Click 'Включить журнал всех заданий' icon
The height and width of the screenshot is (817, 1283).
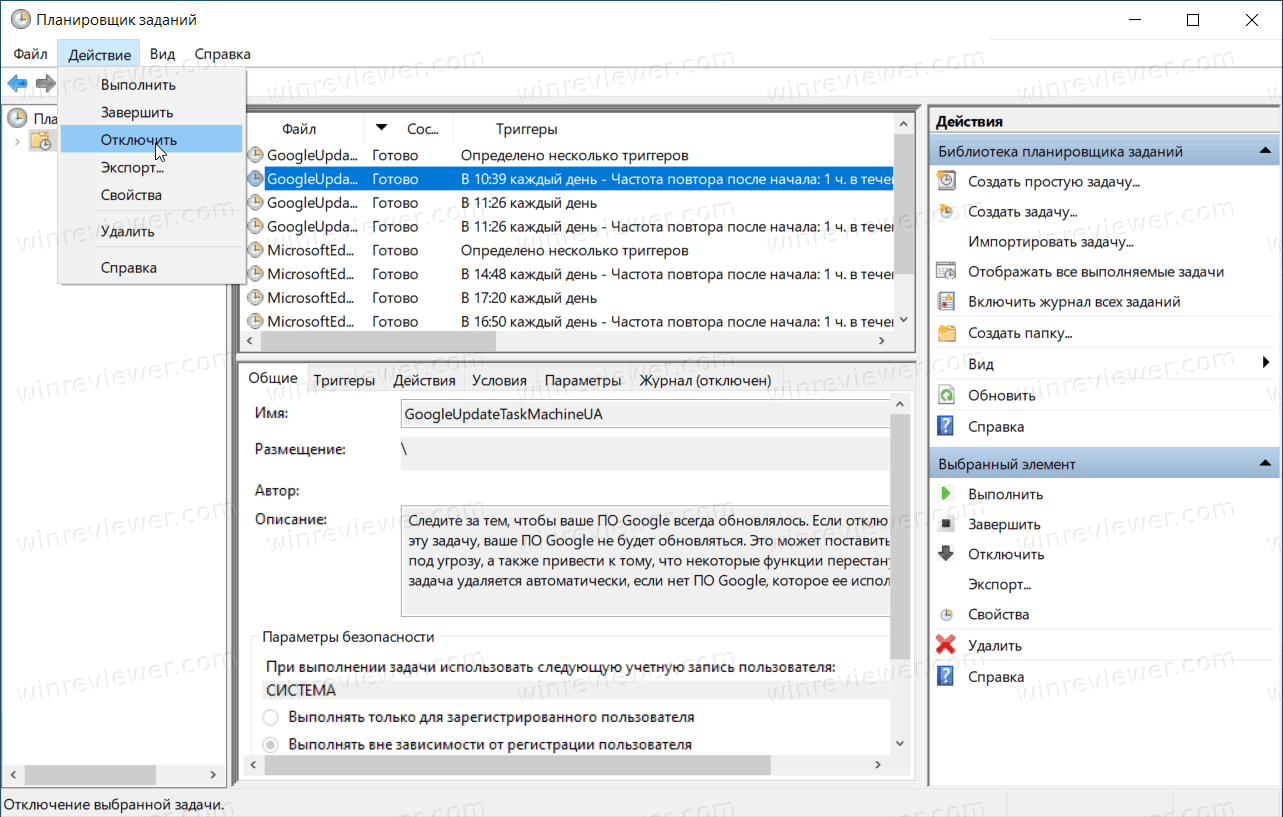(x=946, y=301)
